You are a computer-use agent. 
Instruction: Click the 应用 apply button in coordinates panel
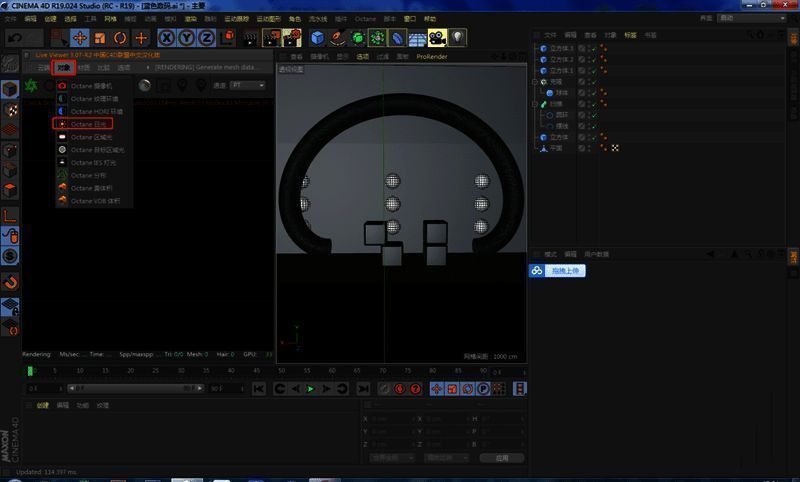(501, 458)
